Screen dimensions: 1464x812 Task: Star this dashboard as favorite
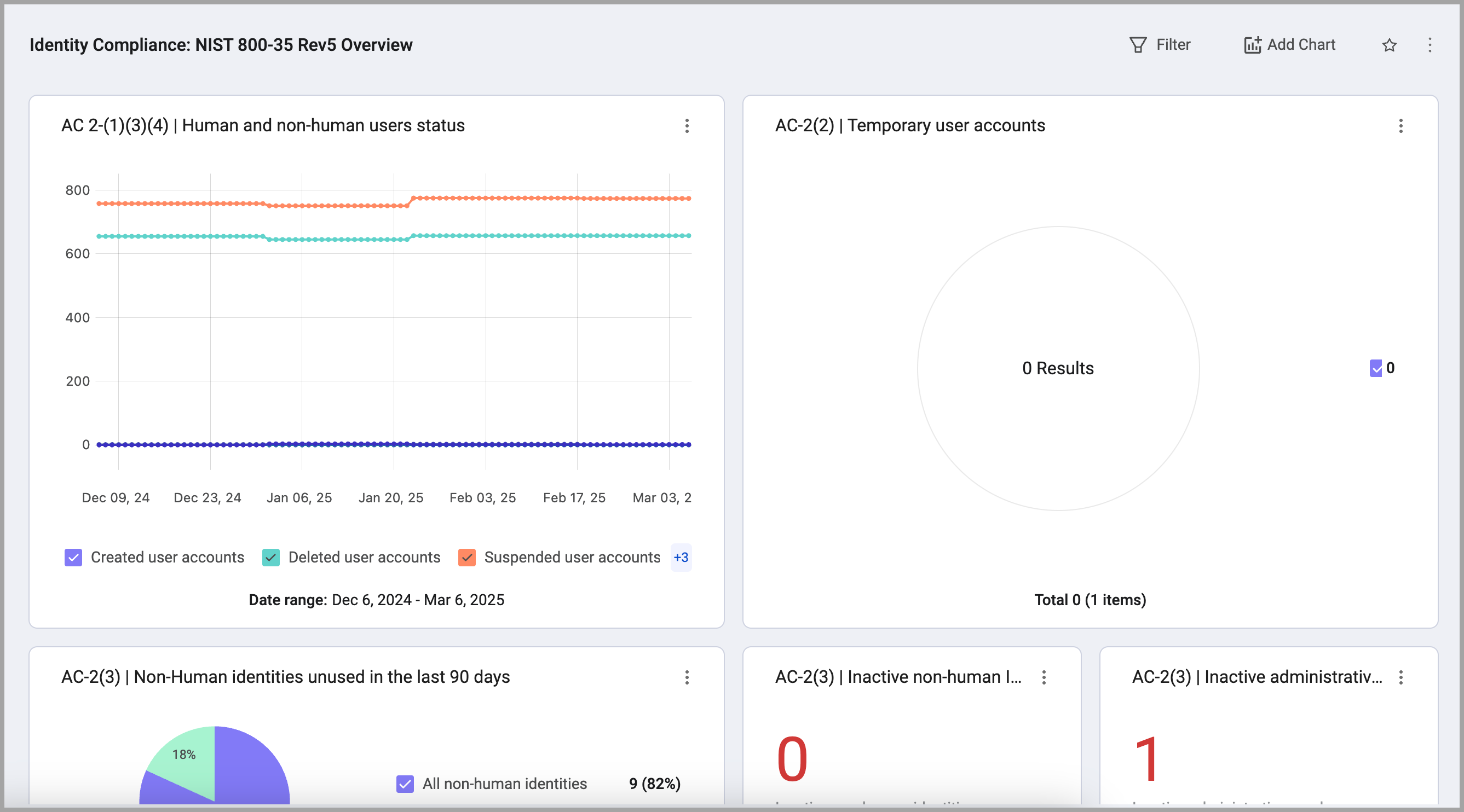click(x=1389, y=45)
